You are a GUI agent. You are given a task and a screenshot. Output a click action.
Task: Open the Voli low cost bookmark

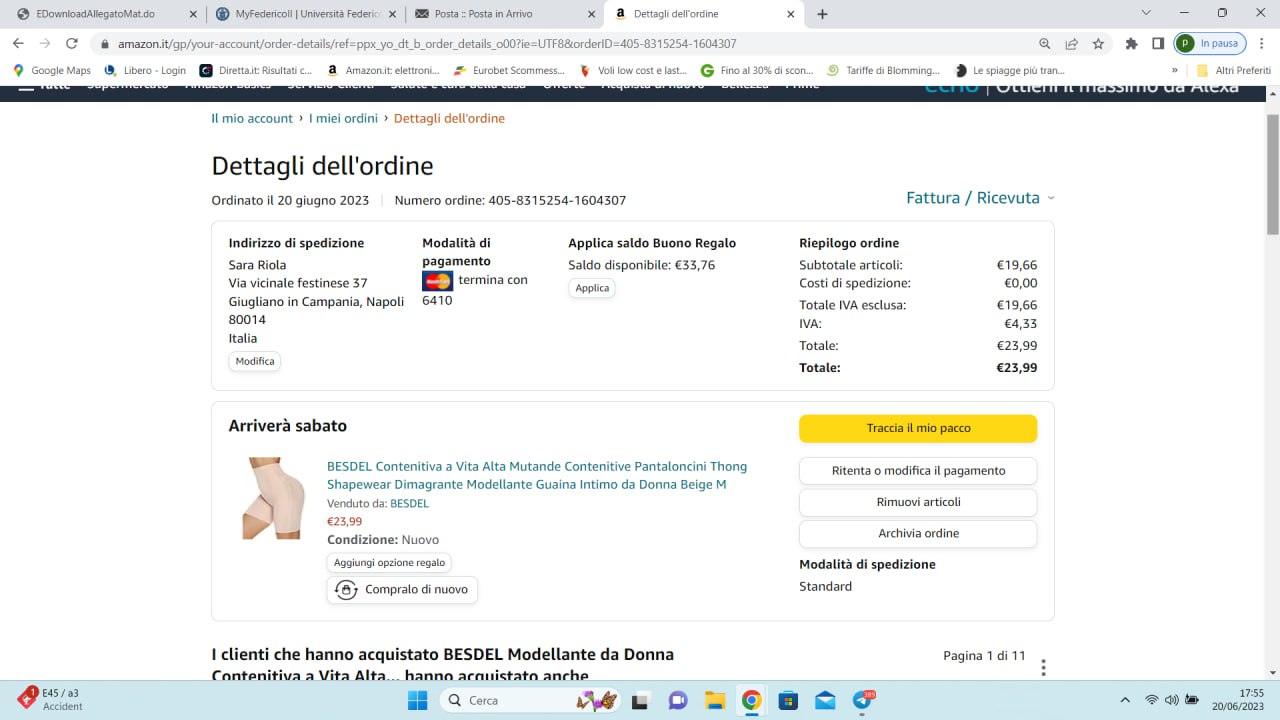(x=633, y=71)
